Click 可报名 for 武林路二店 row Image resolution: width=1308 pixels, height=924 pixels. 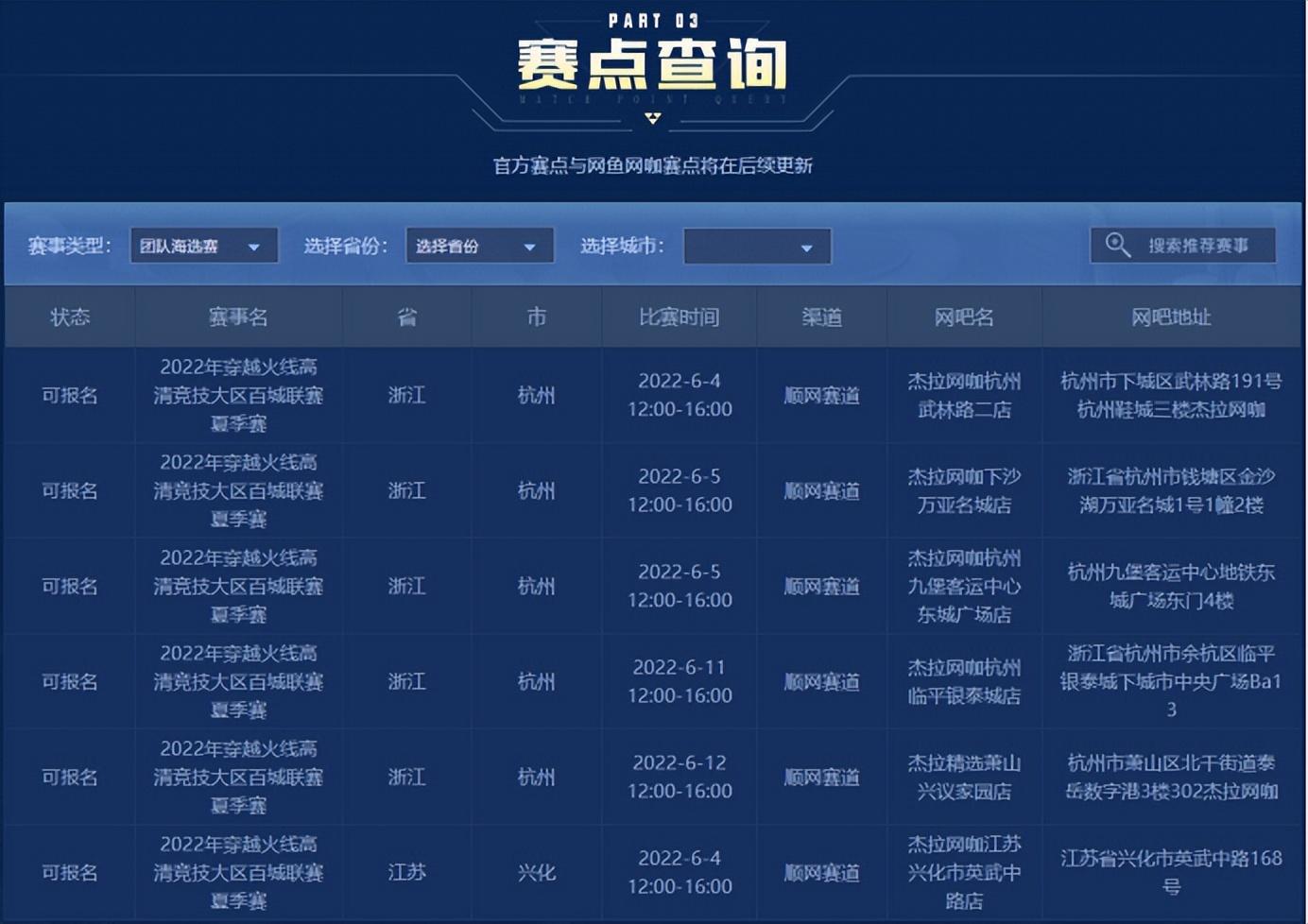(70, 396)
